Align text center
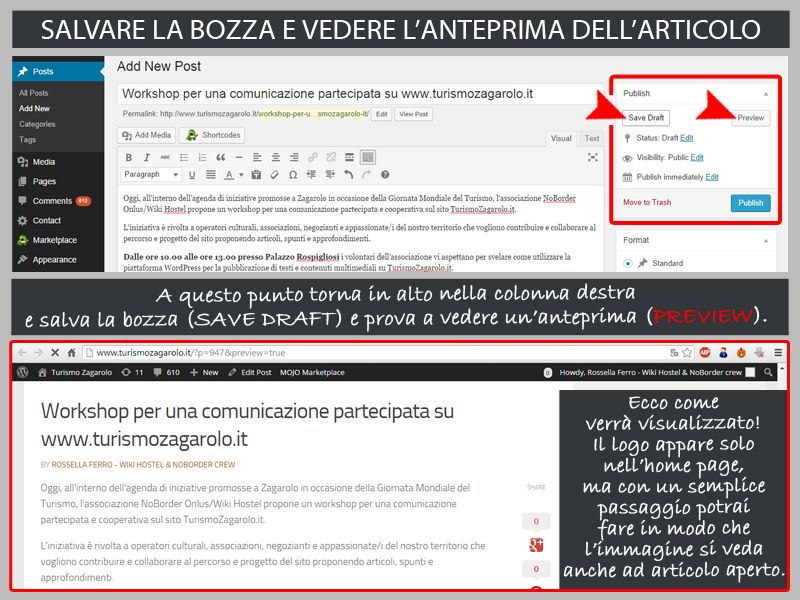Viewport: 800px width, 600px height. (x=276, y=158)
